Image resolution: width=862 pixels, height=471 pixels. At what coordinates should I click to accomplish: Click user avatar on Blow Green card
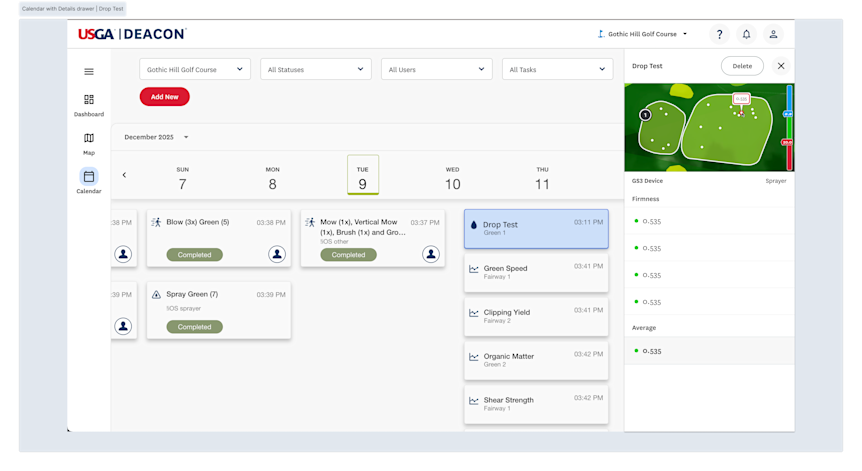[x=277, y=254]
